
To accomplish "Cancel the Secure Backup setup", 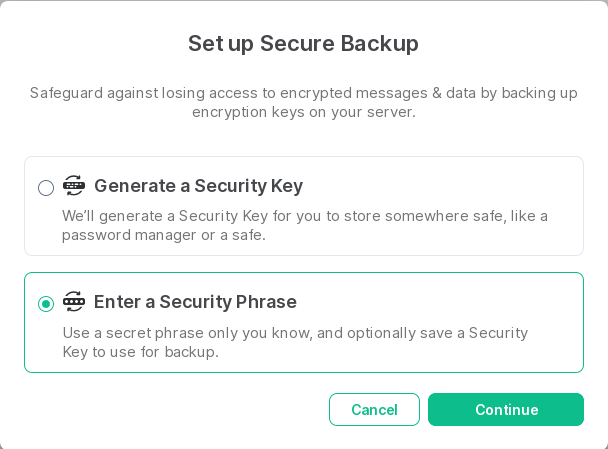I will 374,409.
